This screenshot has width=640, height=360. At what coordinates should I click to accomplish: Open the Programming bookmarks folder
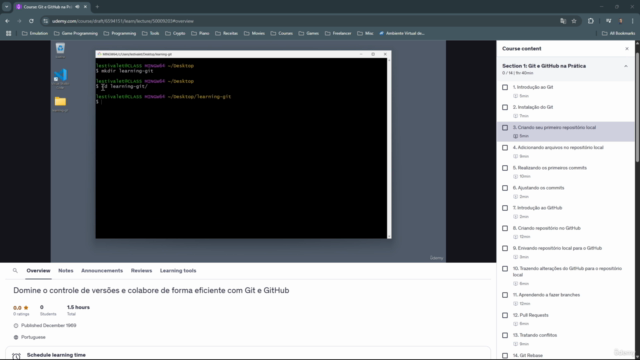120,33
